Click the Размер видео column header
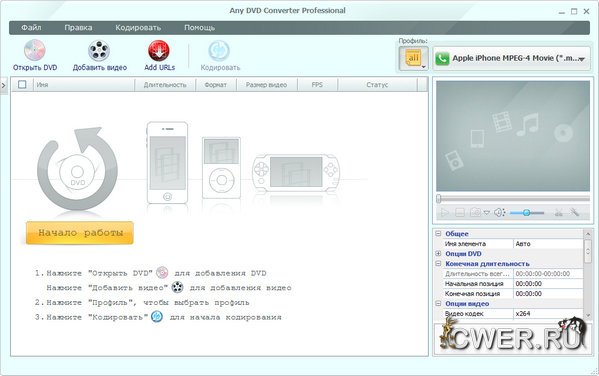The height and width of the screenshot is (376, 599). [267, 85]
